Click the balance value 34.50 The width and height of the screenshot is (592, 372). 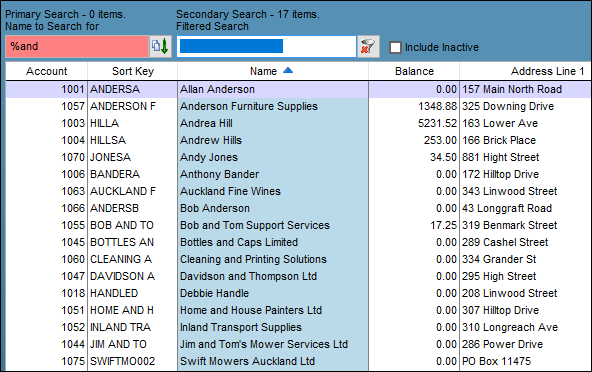[443, 157]
